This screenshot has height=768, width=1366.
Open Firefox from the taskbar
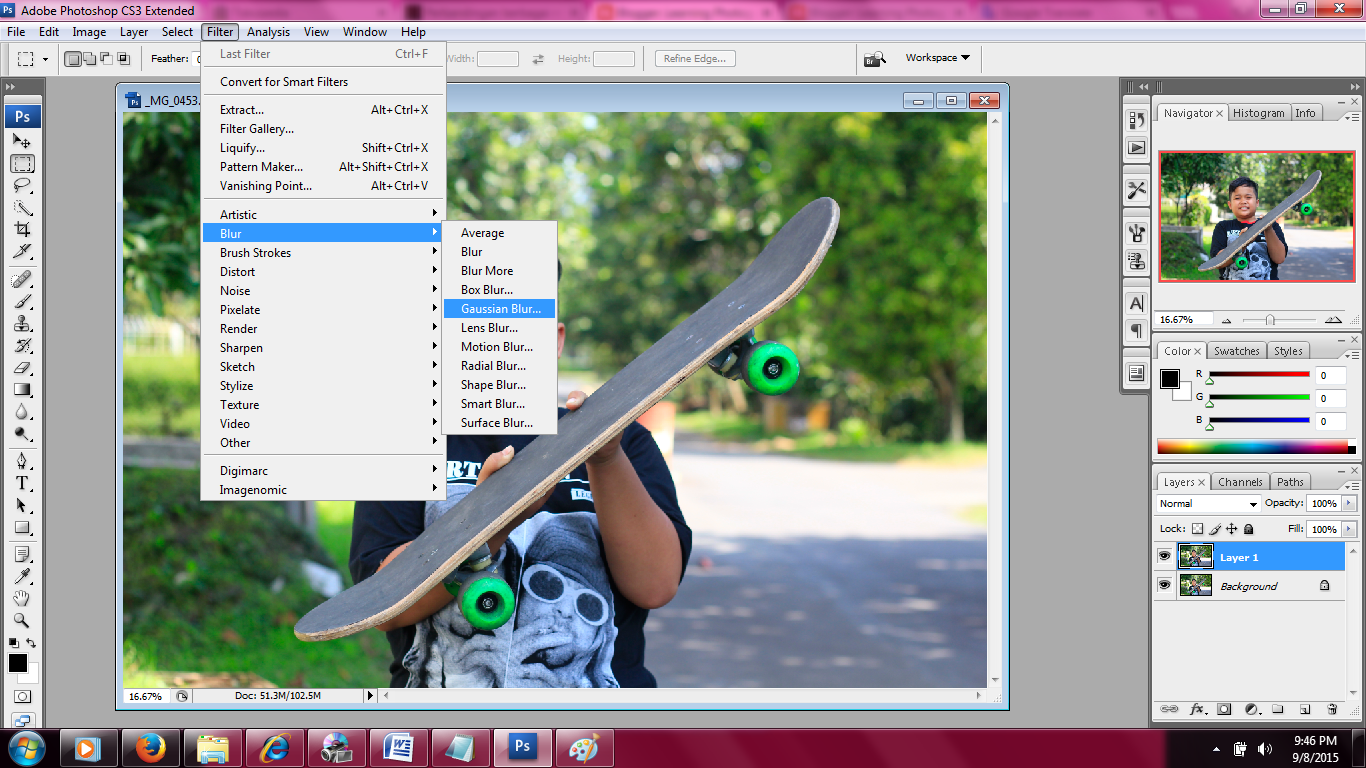151,748
